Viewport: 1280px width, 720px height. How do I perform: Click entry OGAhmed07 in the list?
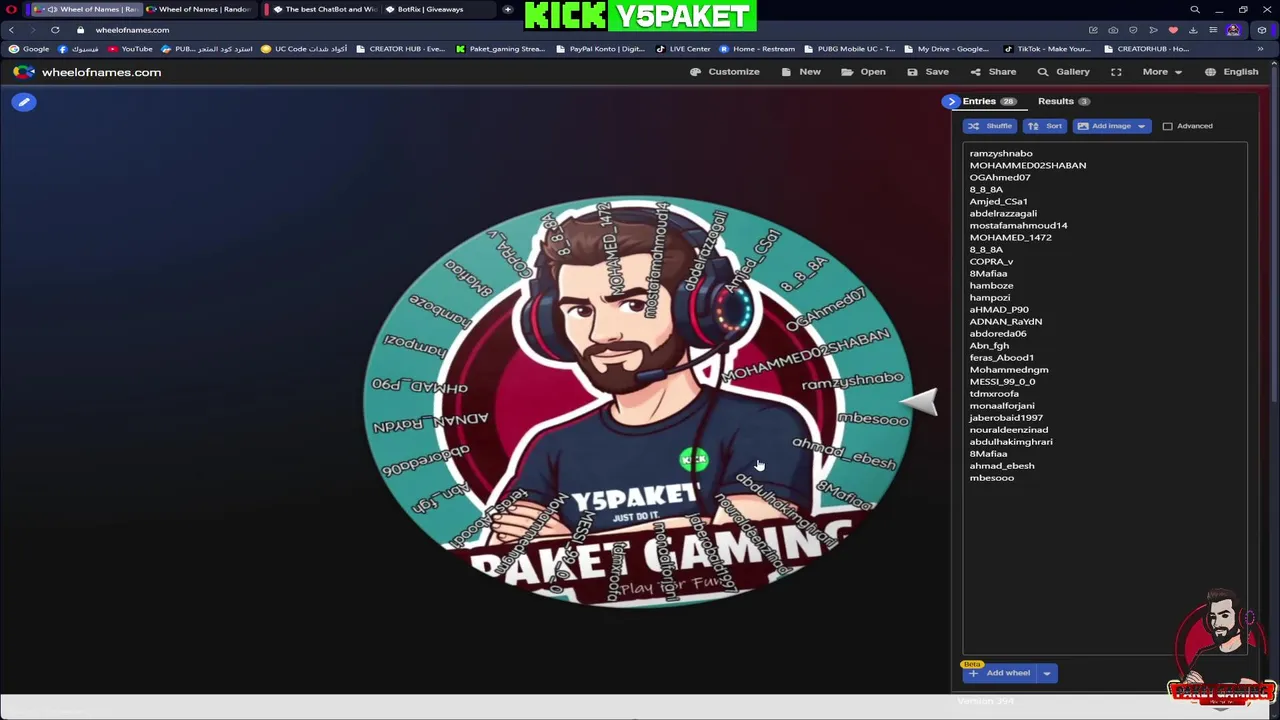(1000, 178)
